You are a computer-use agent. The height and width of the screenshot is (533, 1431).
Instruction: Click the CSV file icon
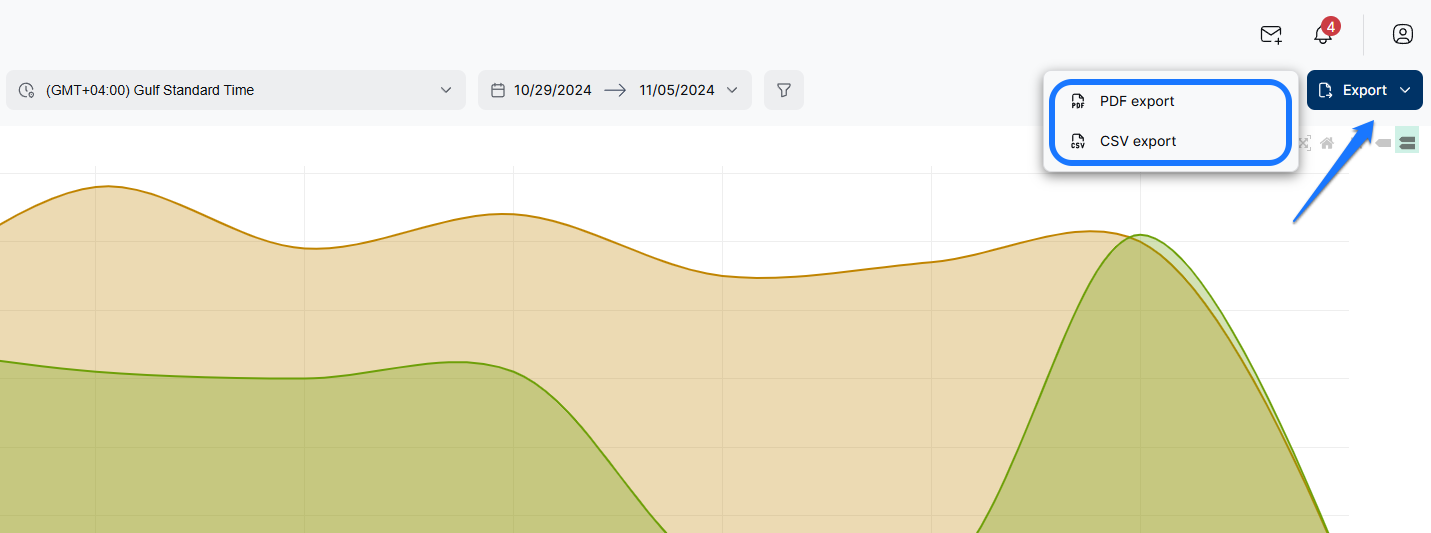click(x=1078, y=141)
